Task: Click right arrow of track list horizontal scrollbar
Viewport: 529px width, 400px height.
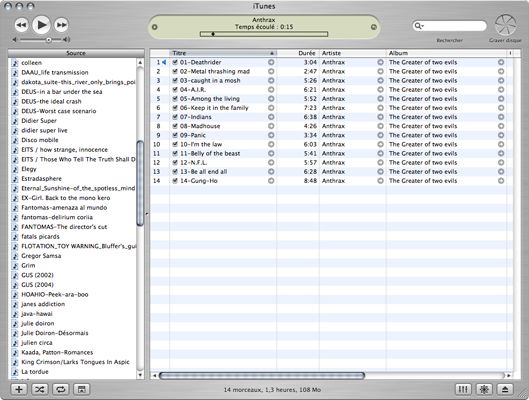Action: [x=509, y=375]
